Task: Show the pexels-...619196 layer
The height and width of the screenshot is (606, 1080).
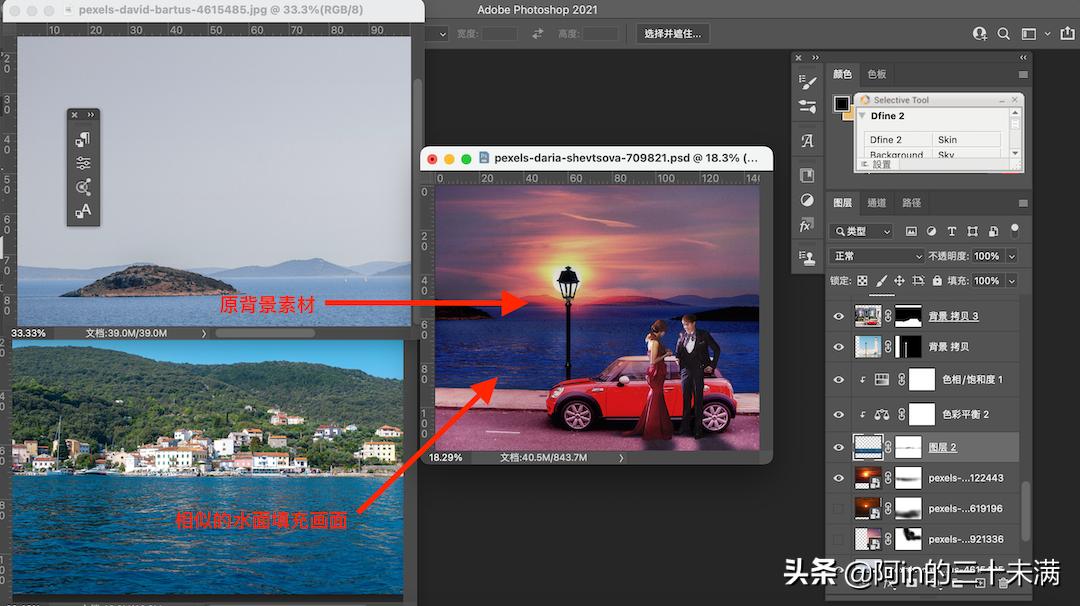Action: [x=838, y=508]
